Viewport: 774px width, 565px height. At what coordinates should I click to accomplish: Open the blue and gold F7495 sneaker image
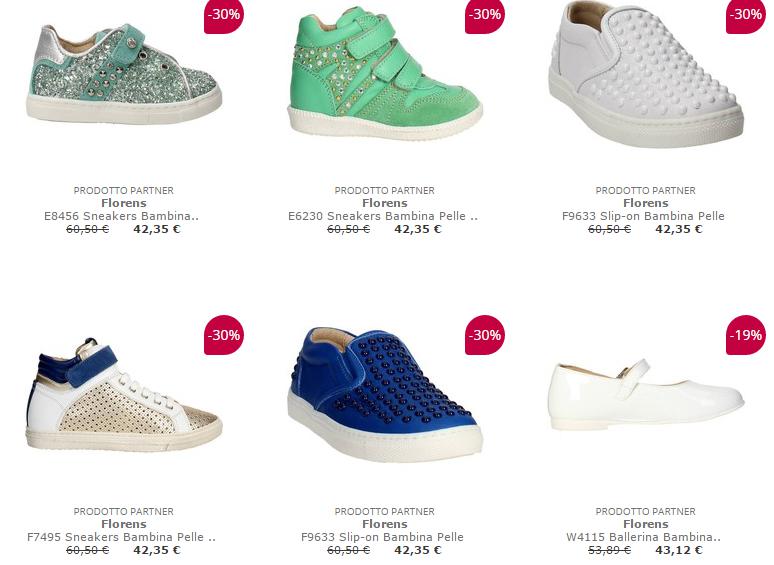123,395
